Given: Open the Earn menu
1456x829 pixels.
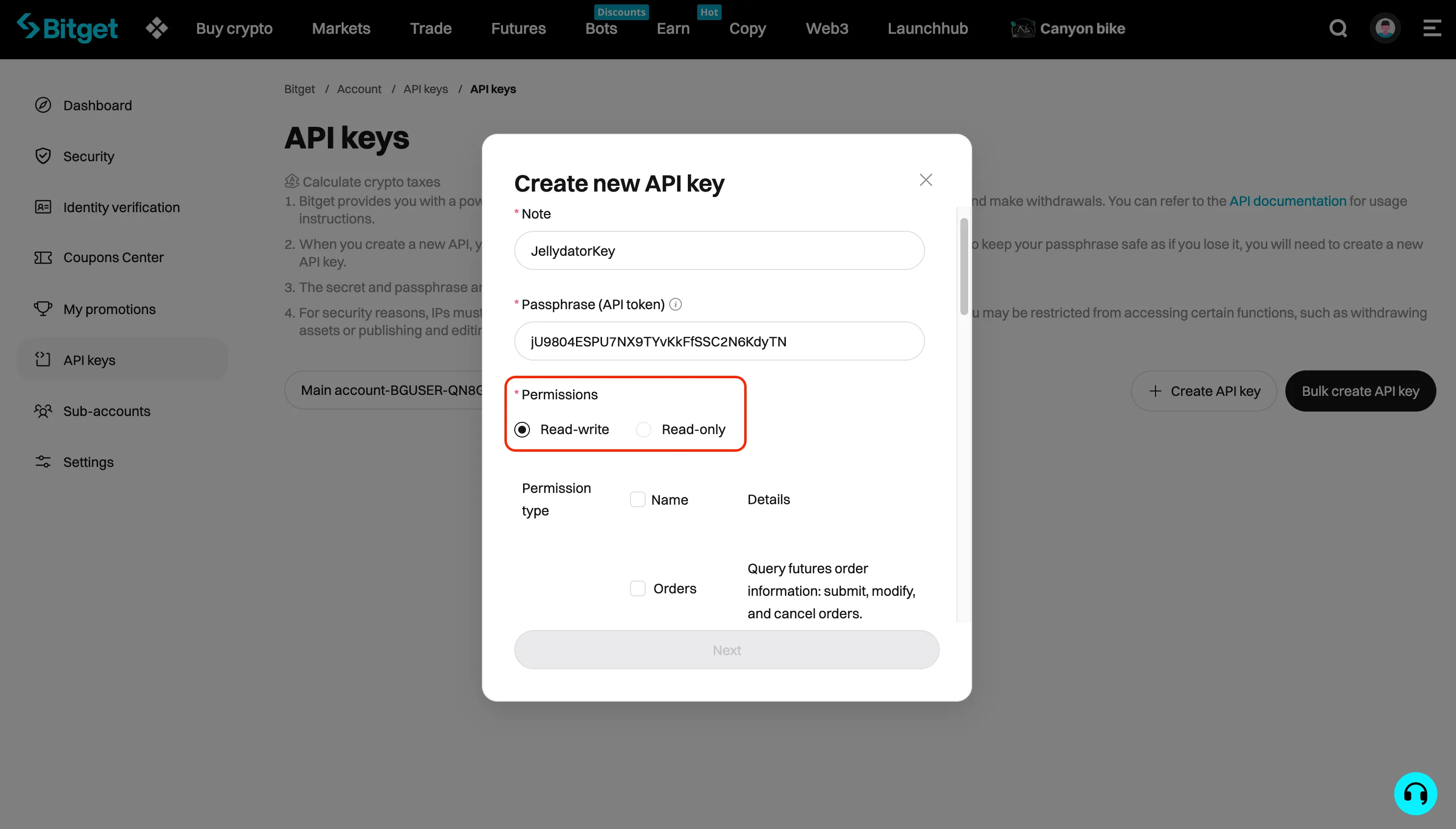Looking at the screenshot, I should (x=673, y=28).
